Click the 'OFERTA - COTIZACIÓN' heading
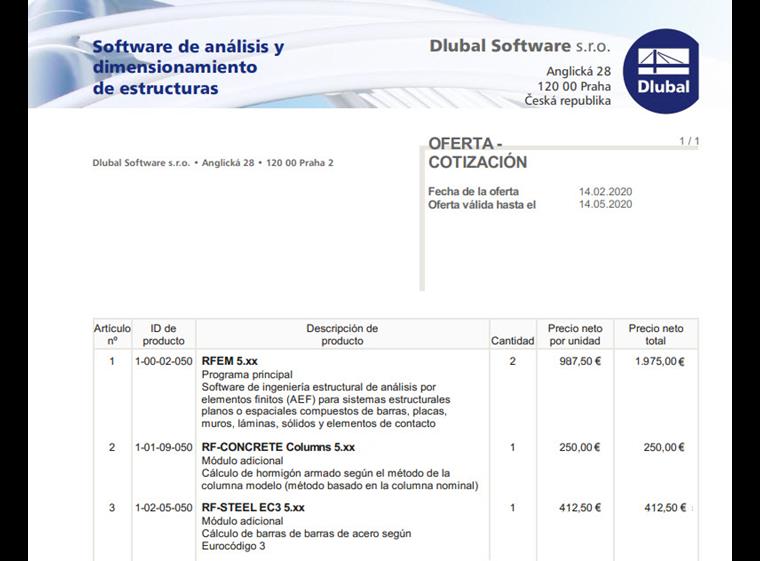The height and width of the screenshot is (561, 760). (x=477, y=153)
